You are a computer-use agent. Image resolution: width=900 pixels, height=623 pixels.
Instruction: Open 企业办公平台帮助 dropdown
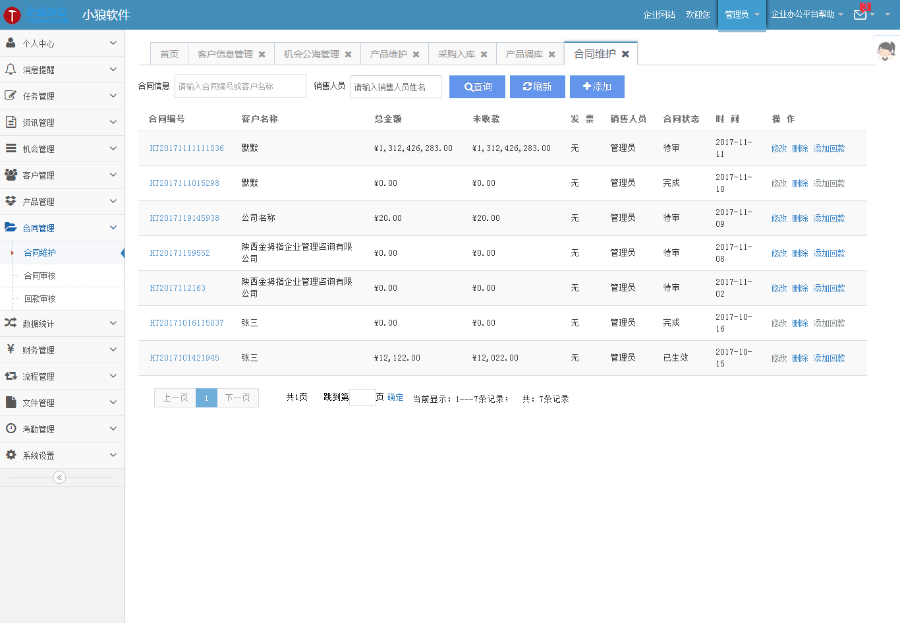(x=807, y=14)
